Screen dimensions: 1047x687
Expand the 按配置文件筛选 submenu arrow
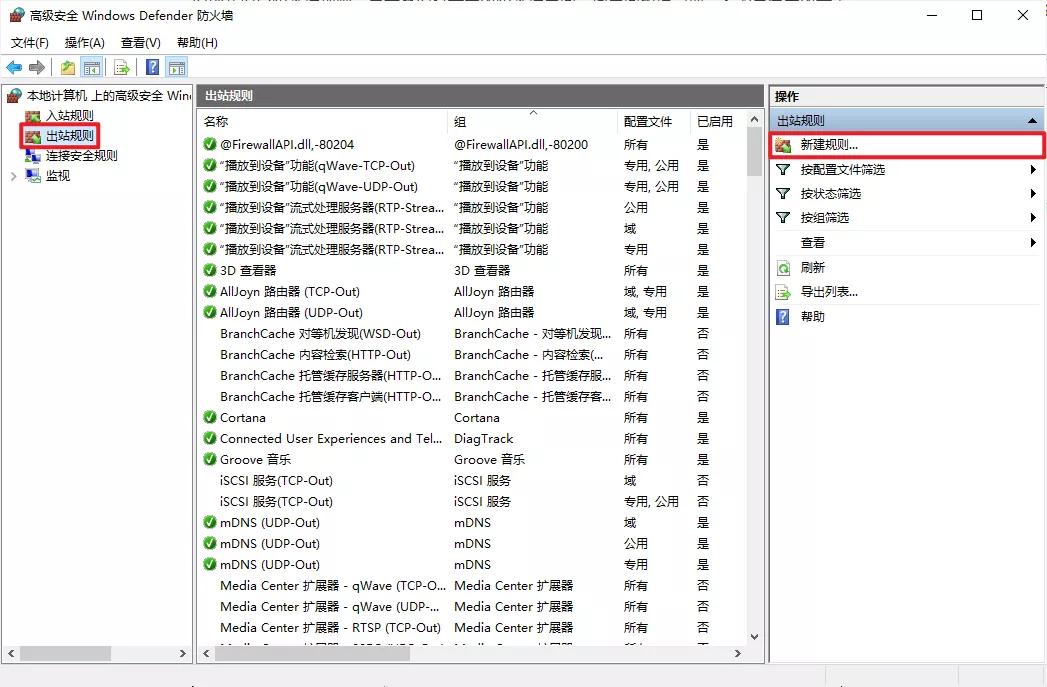coord(1032,169)
